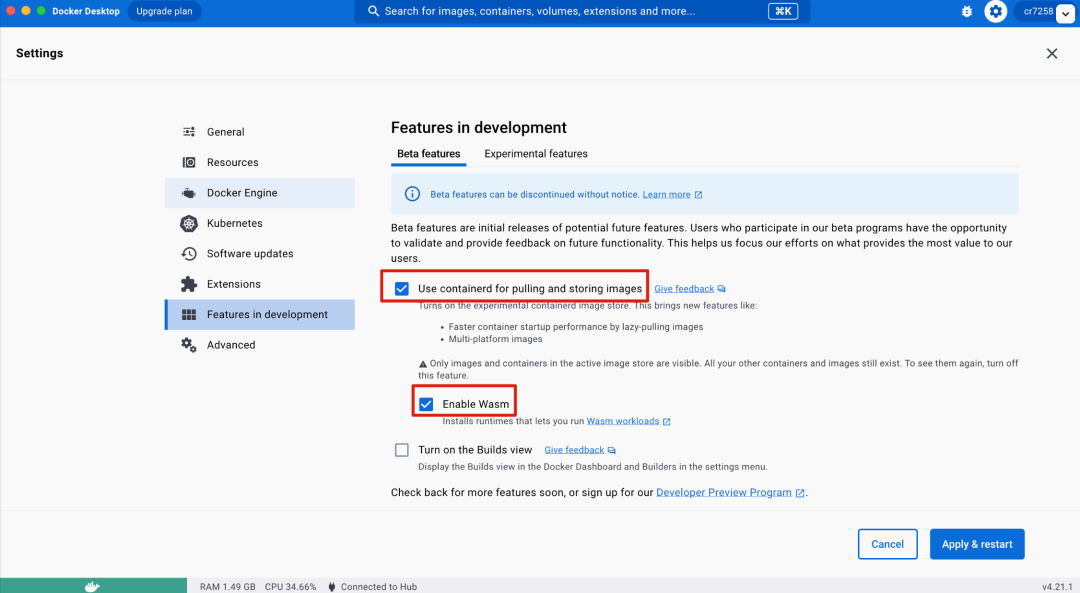Click the Kubernetes helm wheel icon
Screen dimensions: 1080x593
click(x=189, y=223)
